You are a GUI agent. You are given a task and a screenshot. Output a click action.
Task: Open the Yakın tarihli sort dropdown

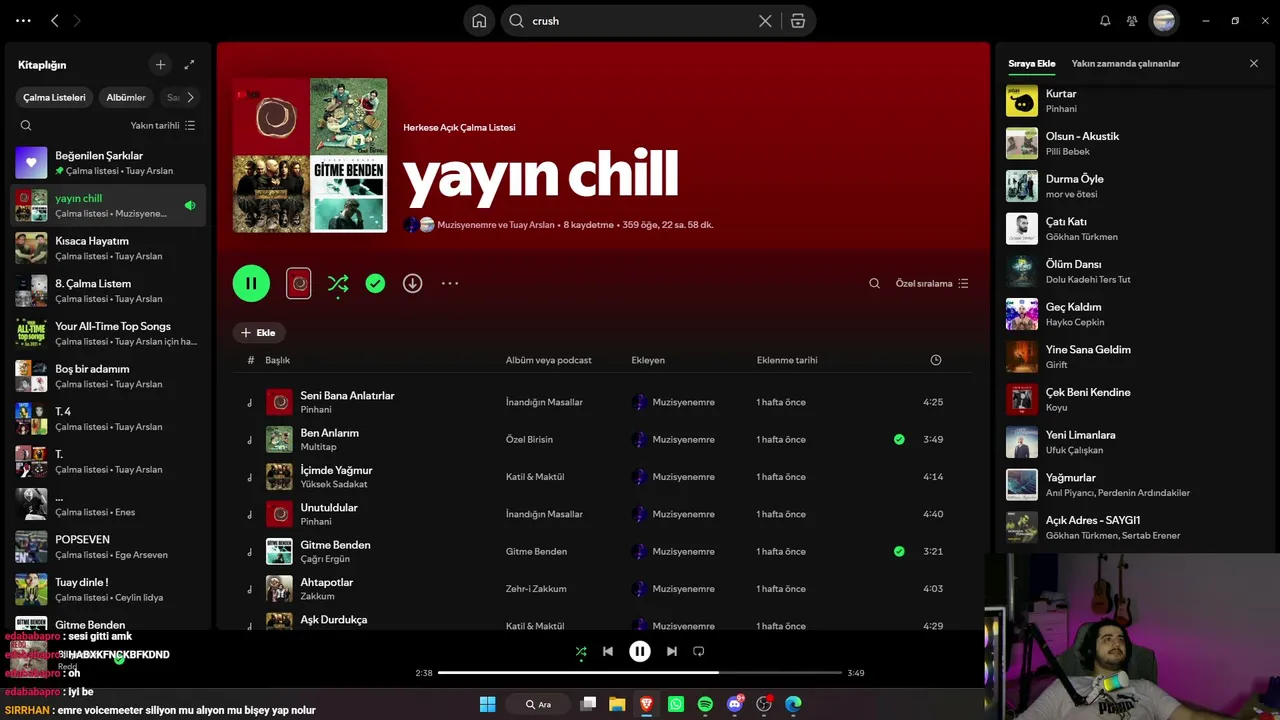163,126
